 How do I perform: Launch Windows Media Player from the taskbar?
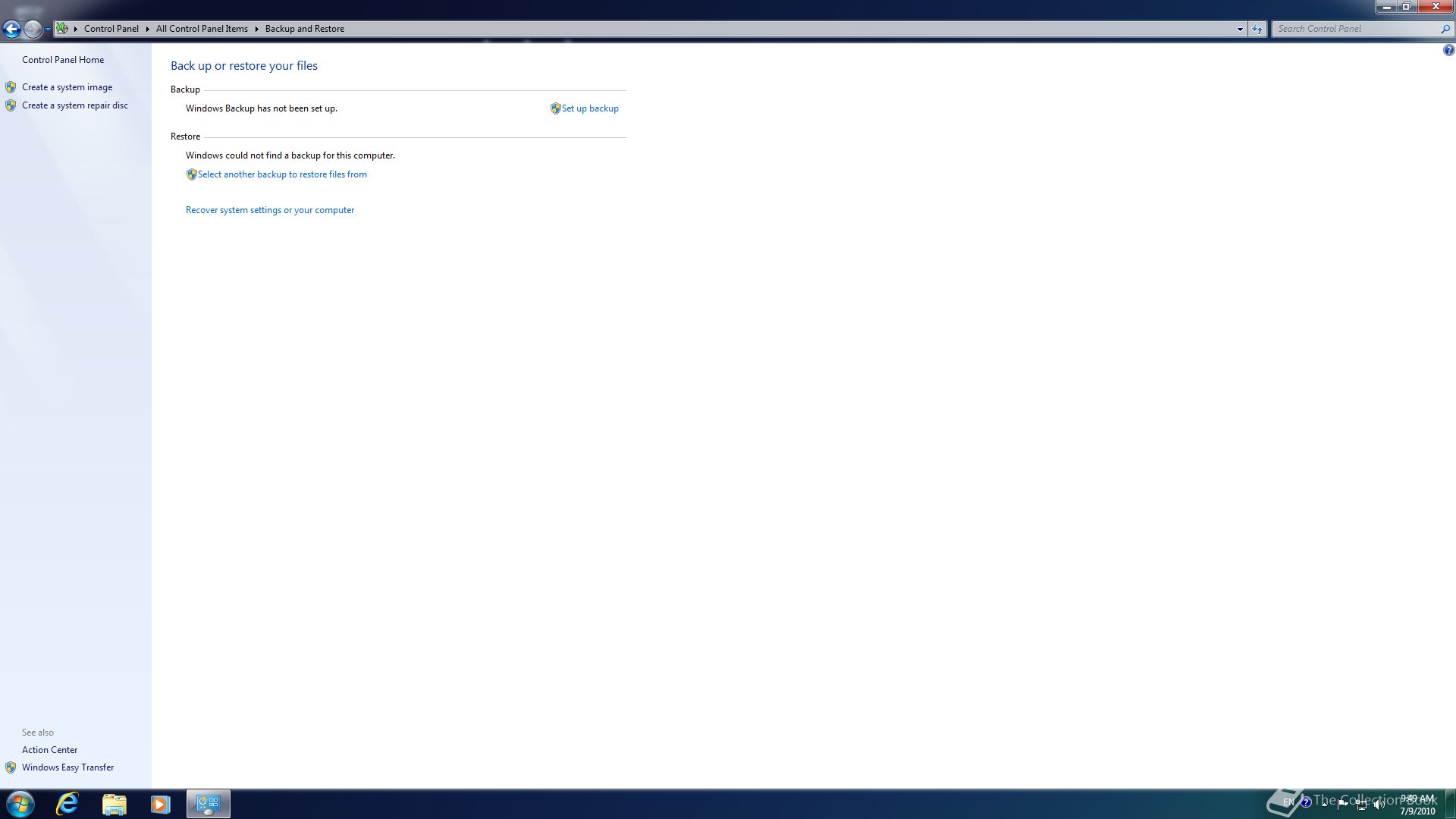pyautogui.click(x=160, y=804)
